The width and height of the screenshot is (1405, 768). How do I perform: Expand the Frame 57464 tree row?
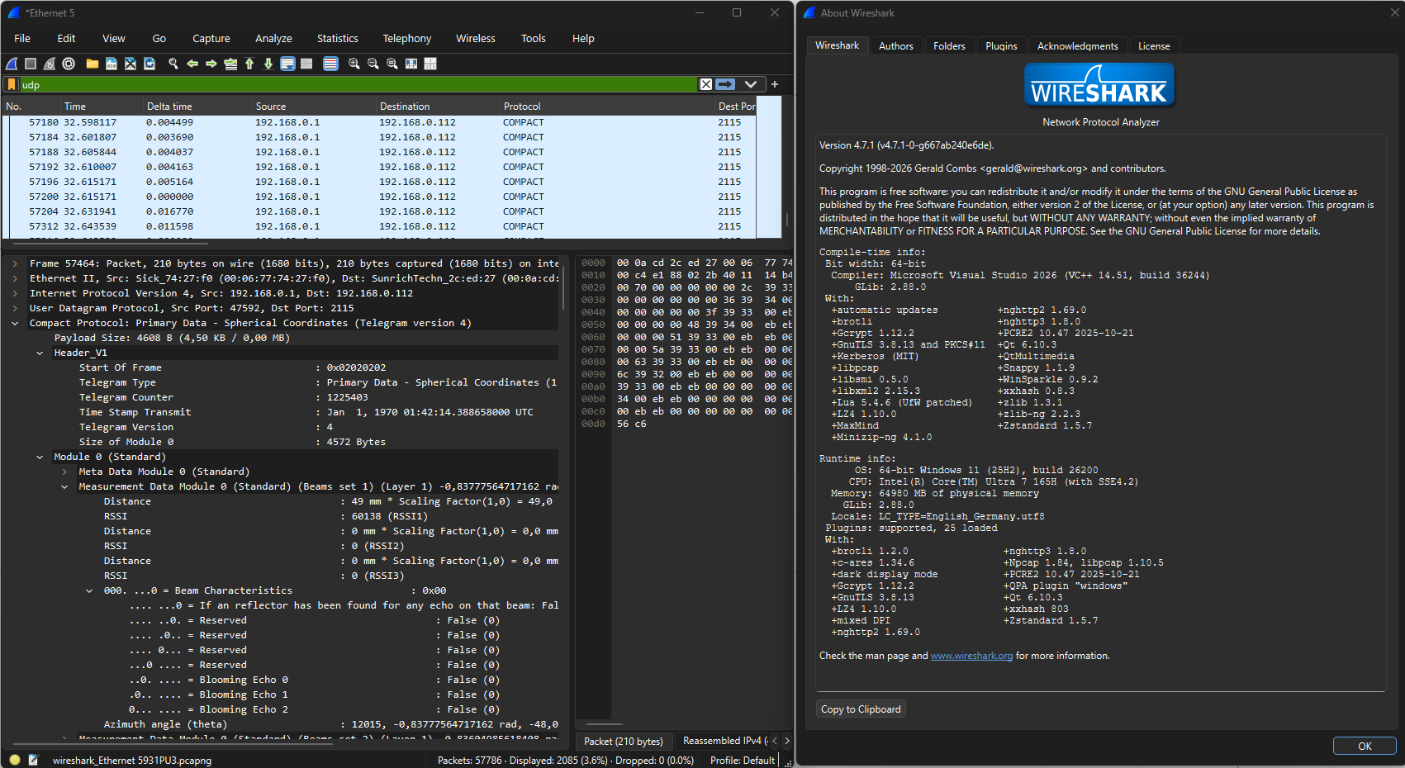click(15, 264)
